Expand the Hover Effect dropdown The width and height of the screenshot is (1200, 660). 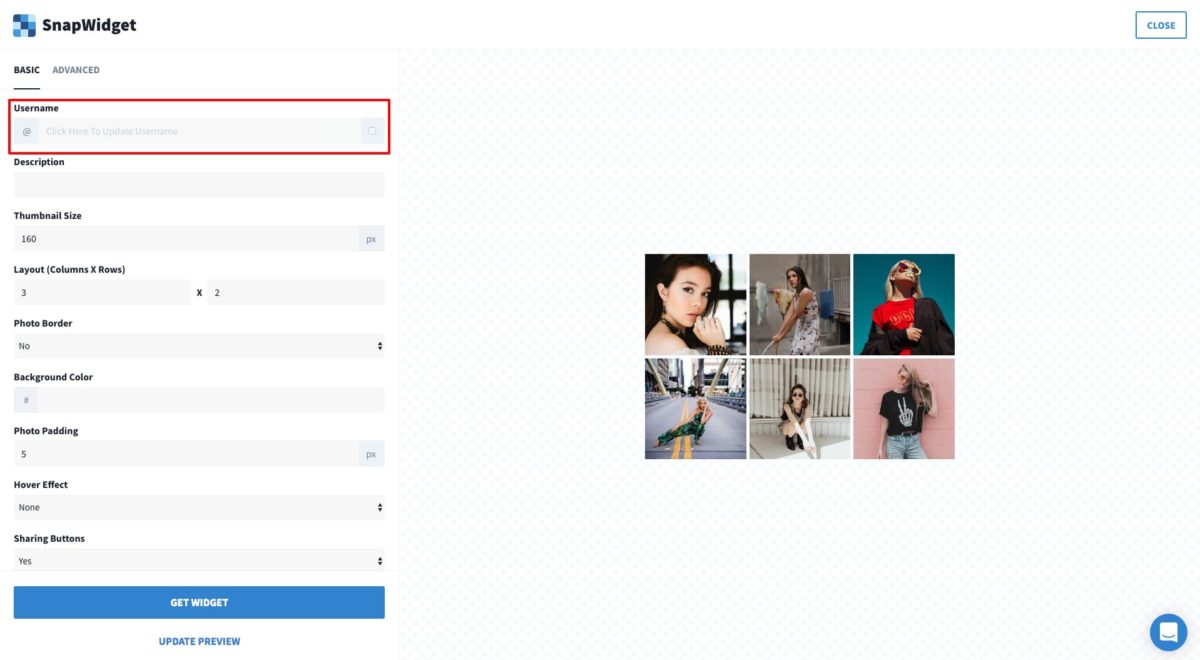(199, 507)
